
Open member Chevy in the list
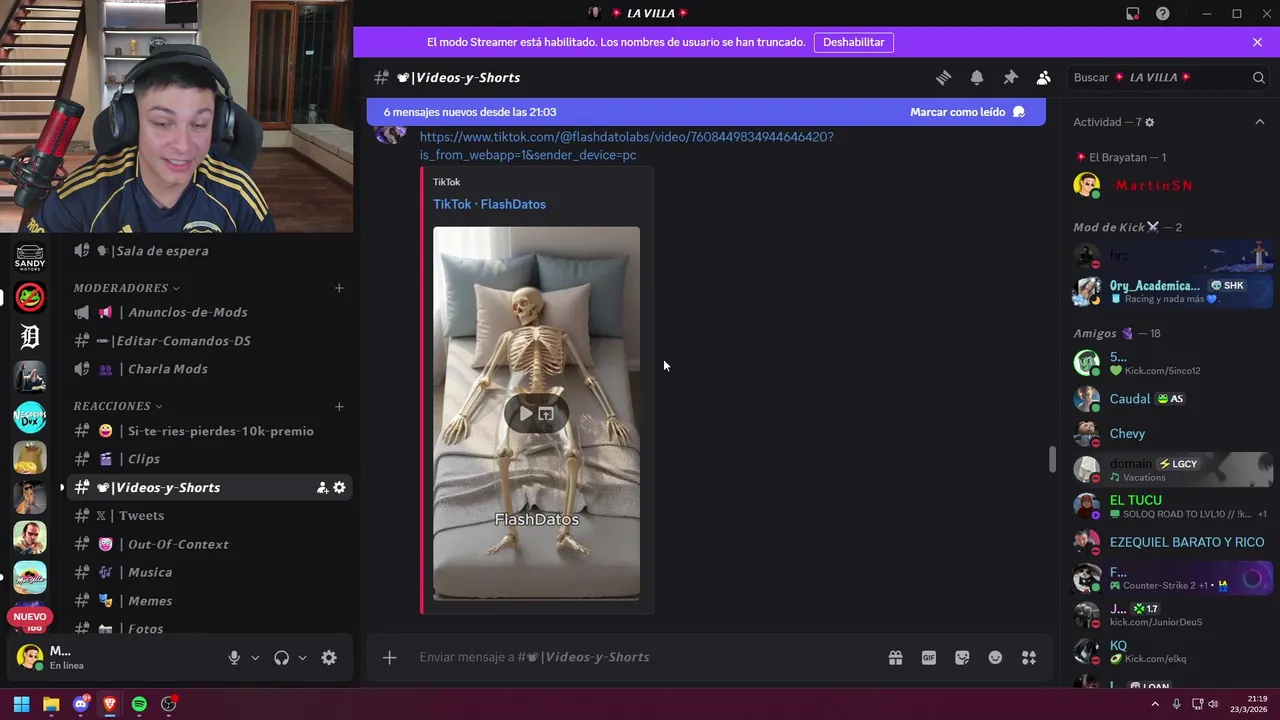coord(1170,434)
